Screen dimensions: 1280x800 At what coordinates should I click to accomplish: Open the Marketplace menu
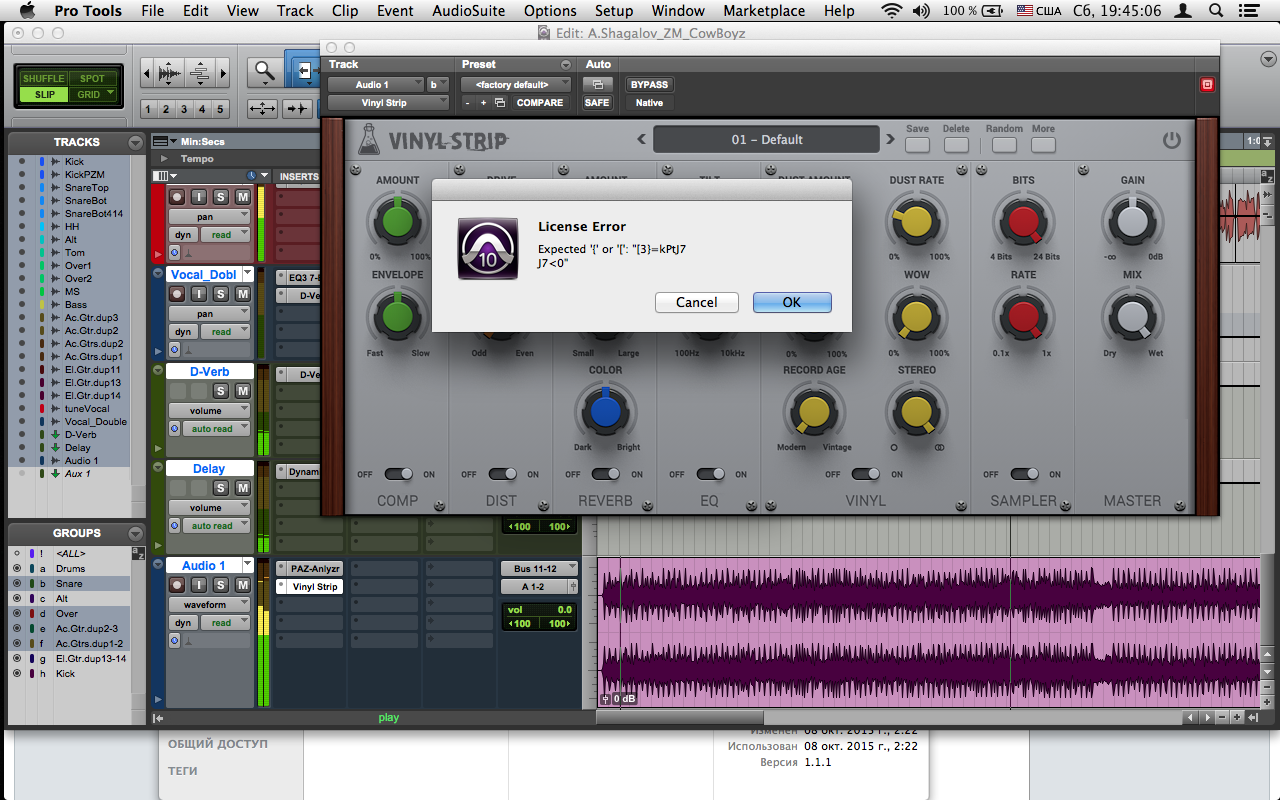[764, 11]
